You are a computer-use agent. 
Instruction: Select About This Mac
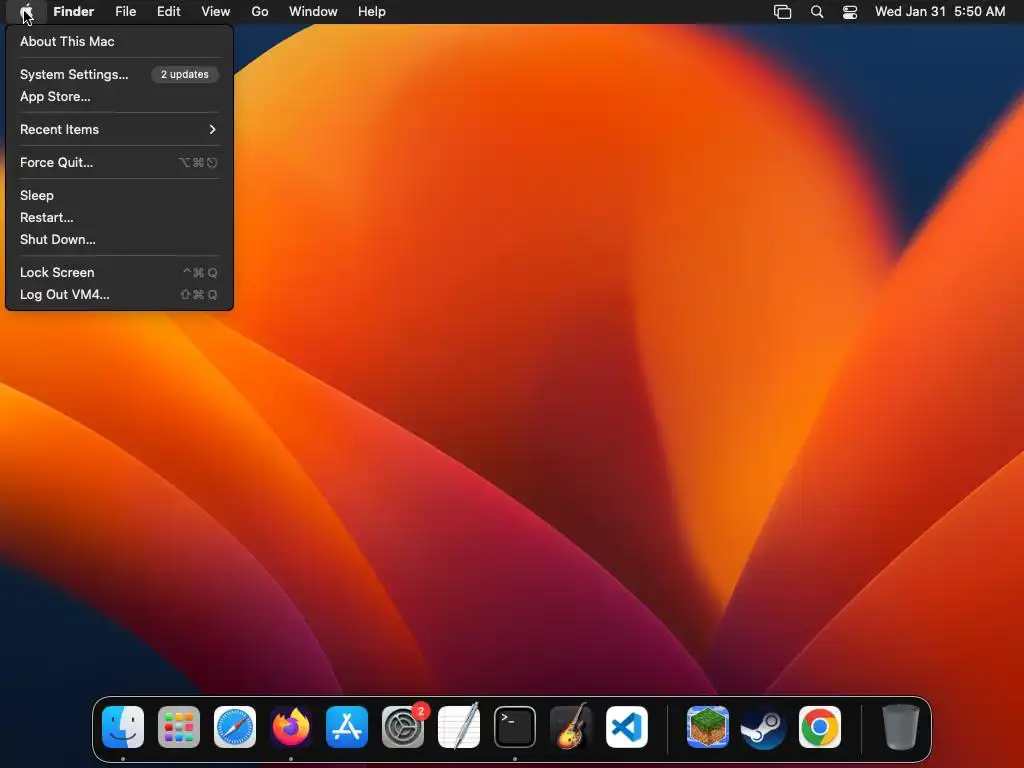[x=119, y=41]
